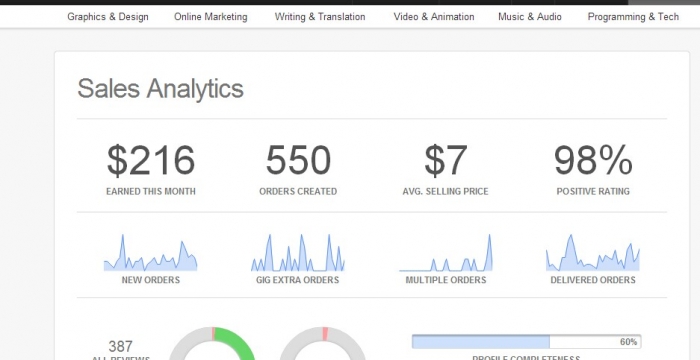Click the Delivered Orders sparkline chart
Viewport: 700px width, 360px height.
pos(593,253)
